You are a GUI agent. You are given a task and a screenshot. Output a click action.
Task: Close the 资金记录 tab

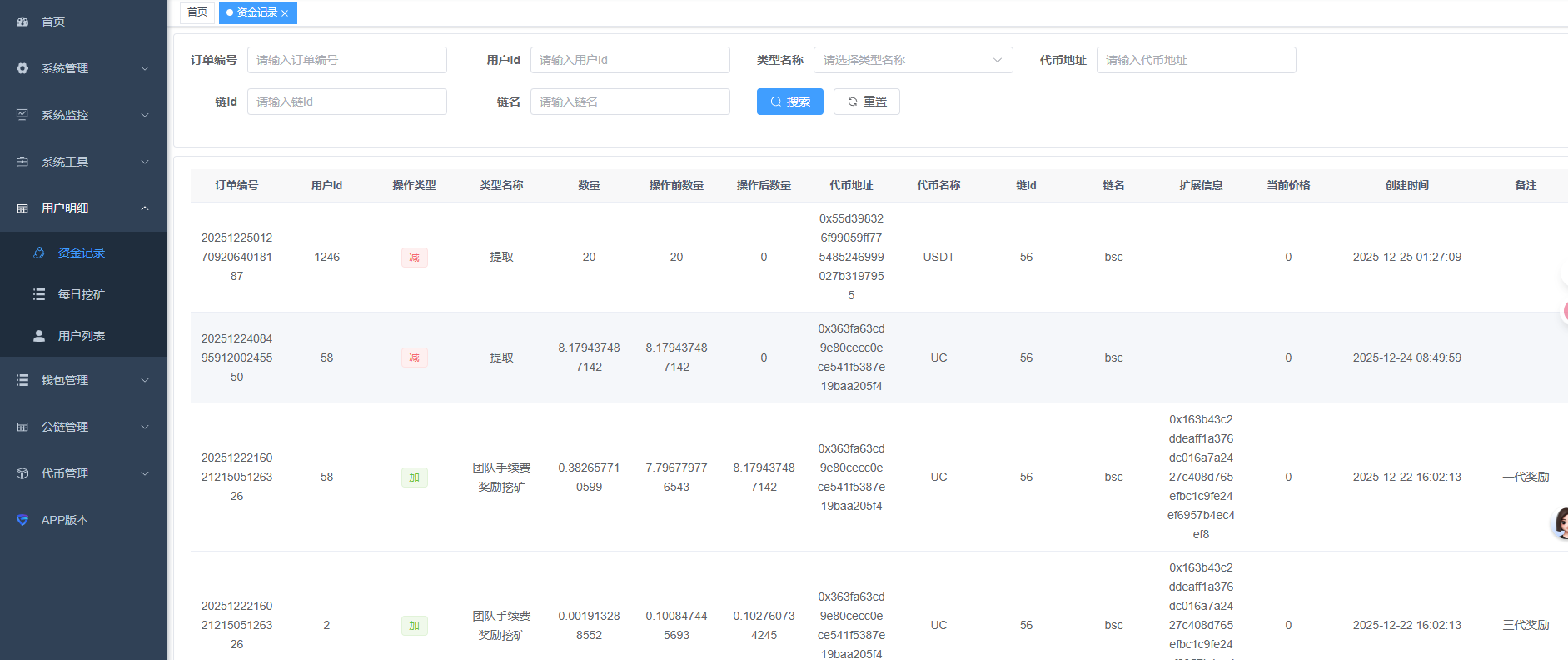pos(285,13)
